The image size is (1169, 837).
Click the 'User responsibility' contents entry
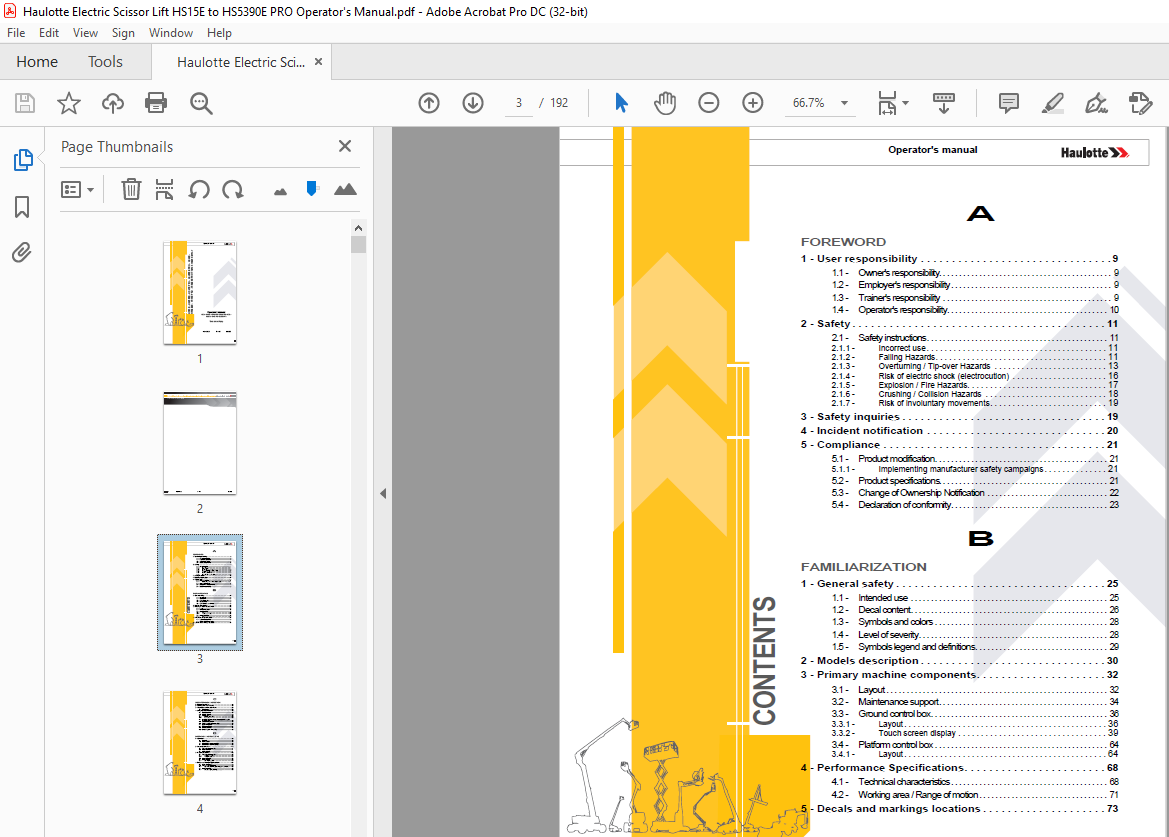pos(960,259)
